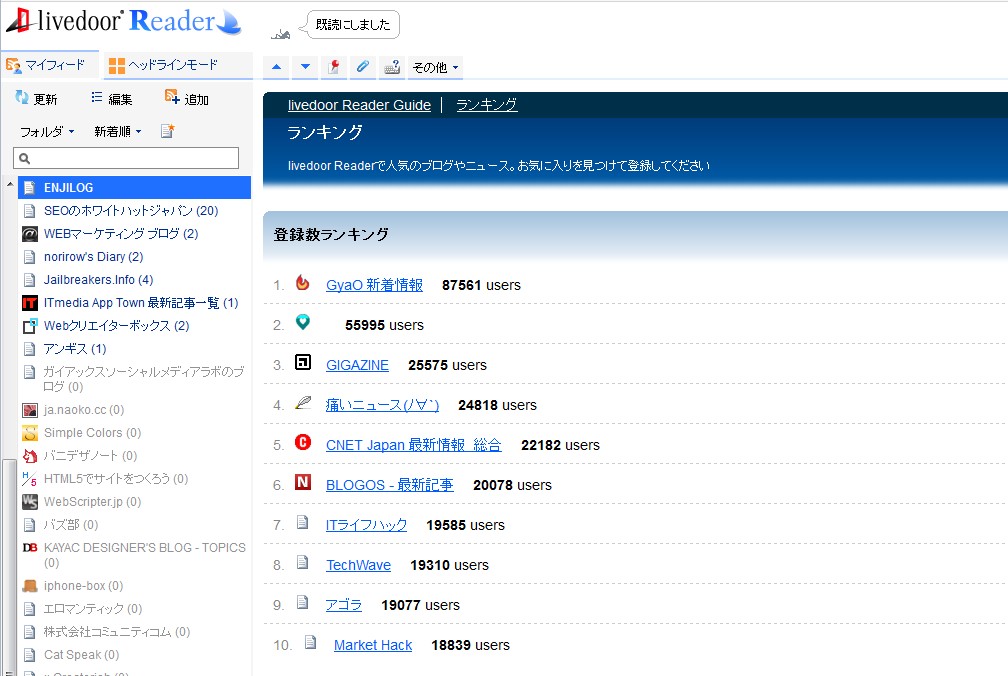Select the norirow's Diary feed
Viewport: 1008px width, 676px height.
[x=93, y=257]
